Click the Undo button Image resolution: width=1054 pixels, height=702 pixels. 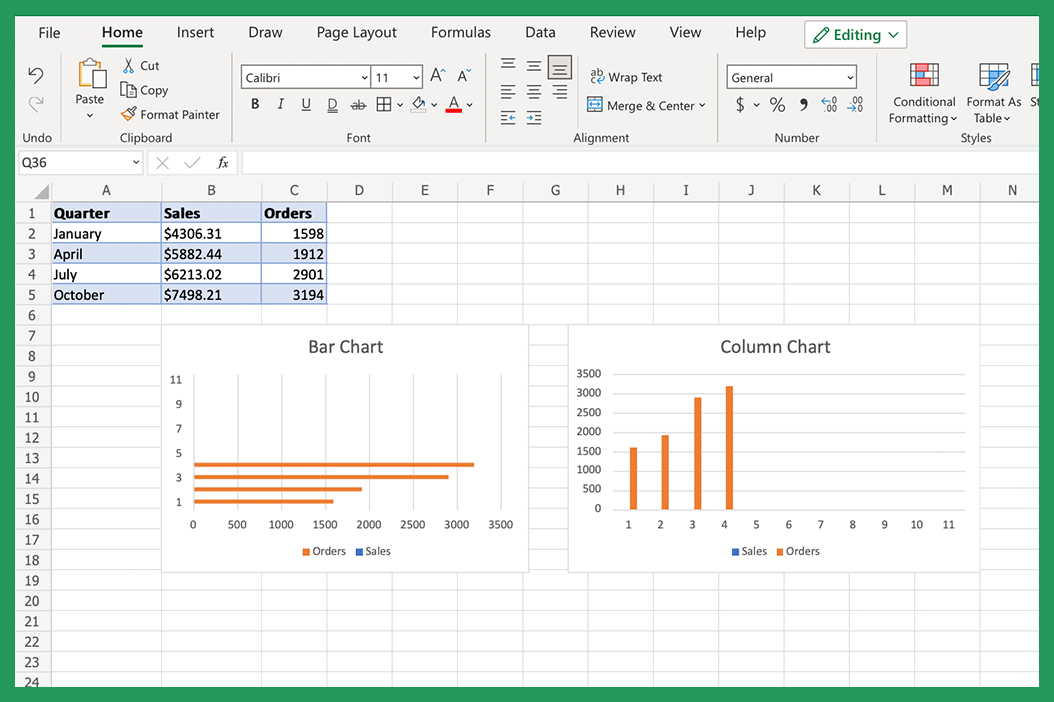click(36, 75)
